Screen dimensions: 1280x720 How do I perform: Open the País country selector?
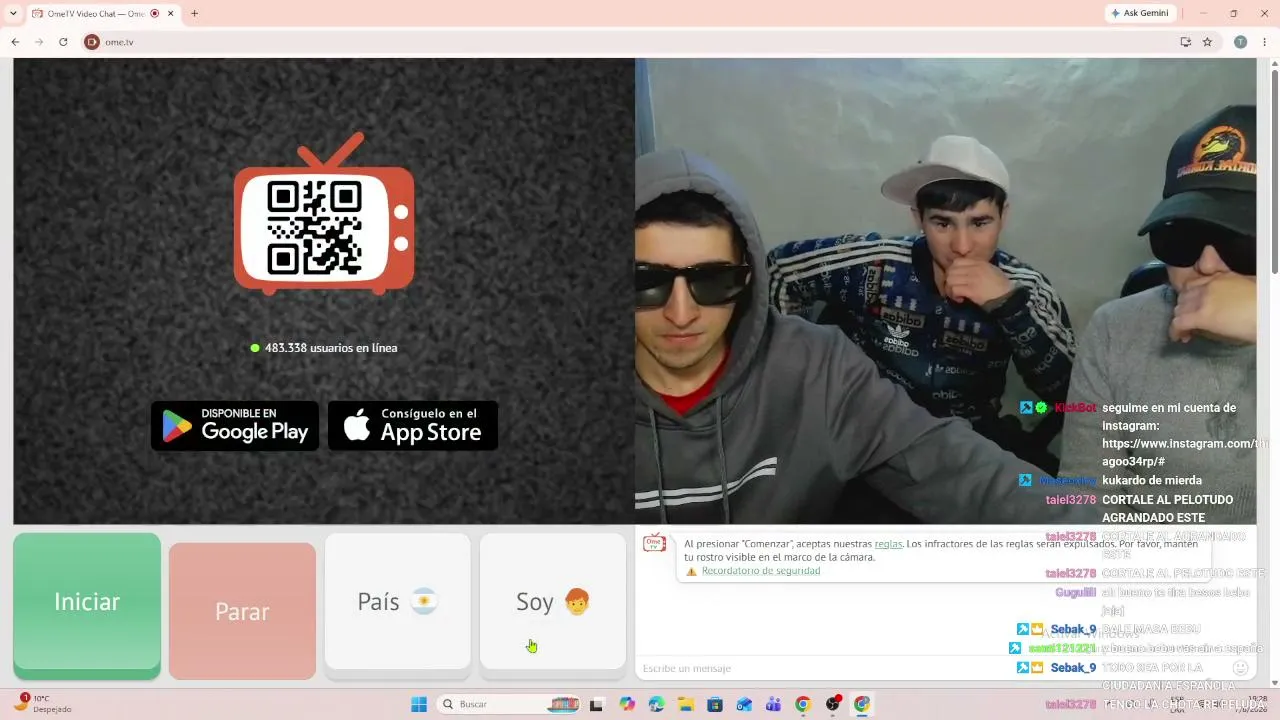pyautogui.click(x=398, y=602)
